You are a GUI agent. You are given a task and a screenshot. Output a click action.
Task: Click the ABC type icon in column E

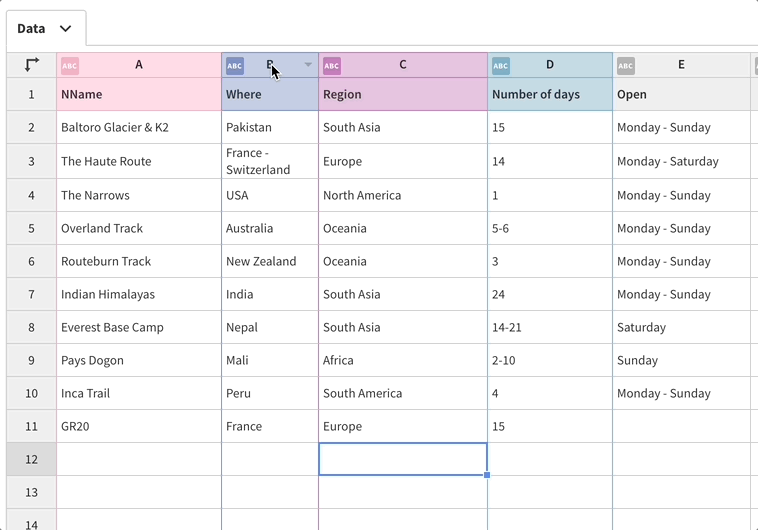[626, 66]
